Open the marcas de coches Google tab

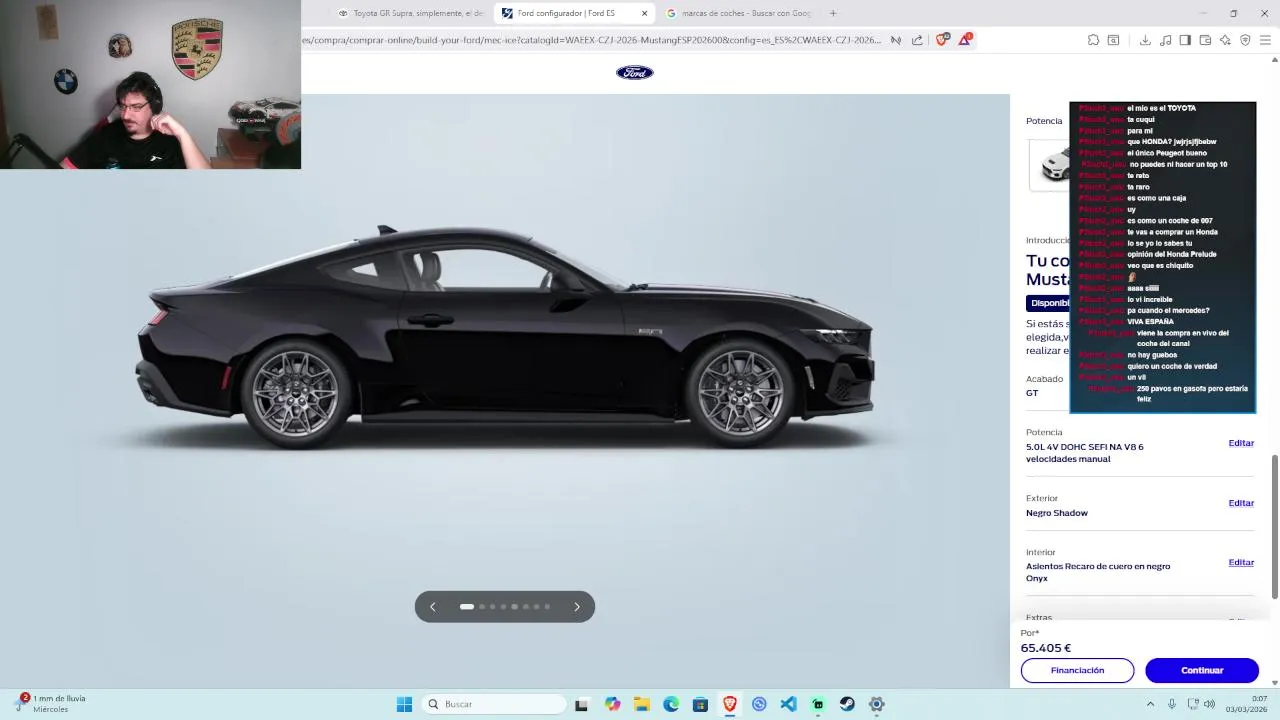(x=738, y=13)
